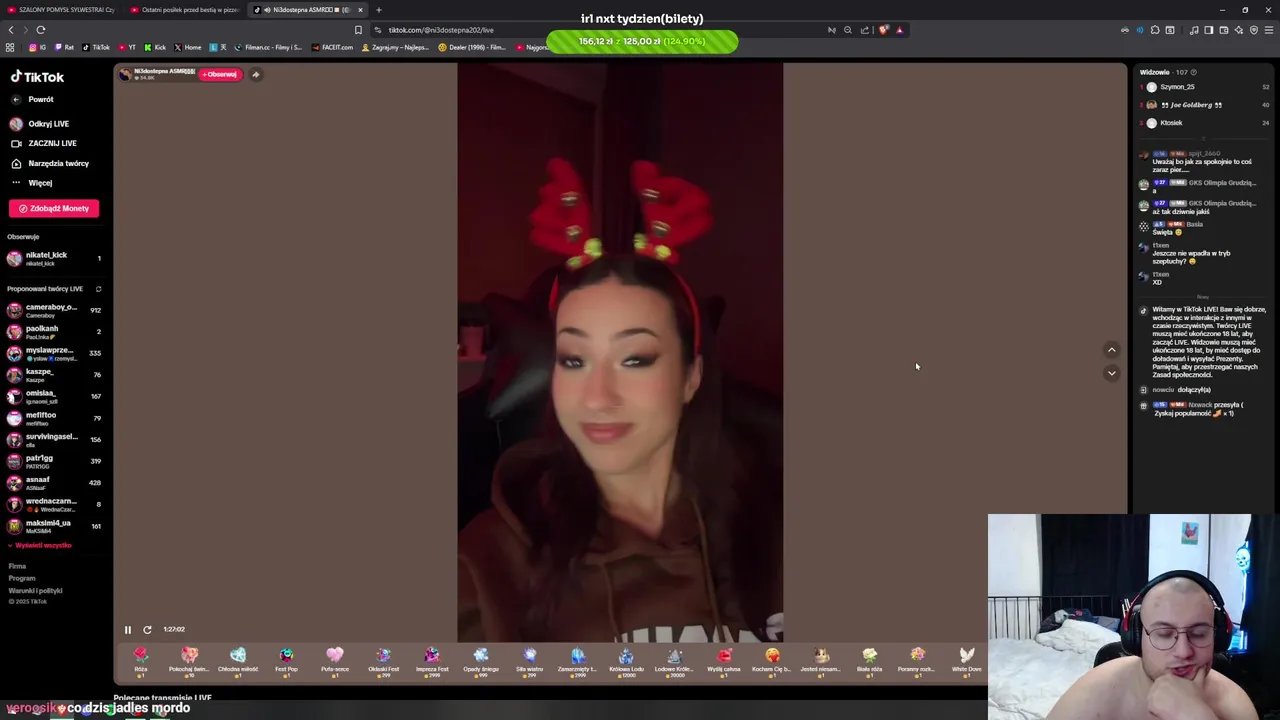Share the live stream via arrow icon
This screenshot has width=1280, height=720.
pos(256,74)
